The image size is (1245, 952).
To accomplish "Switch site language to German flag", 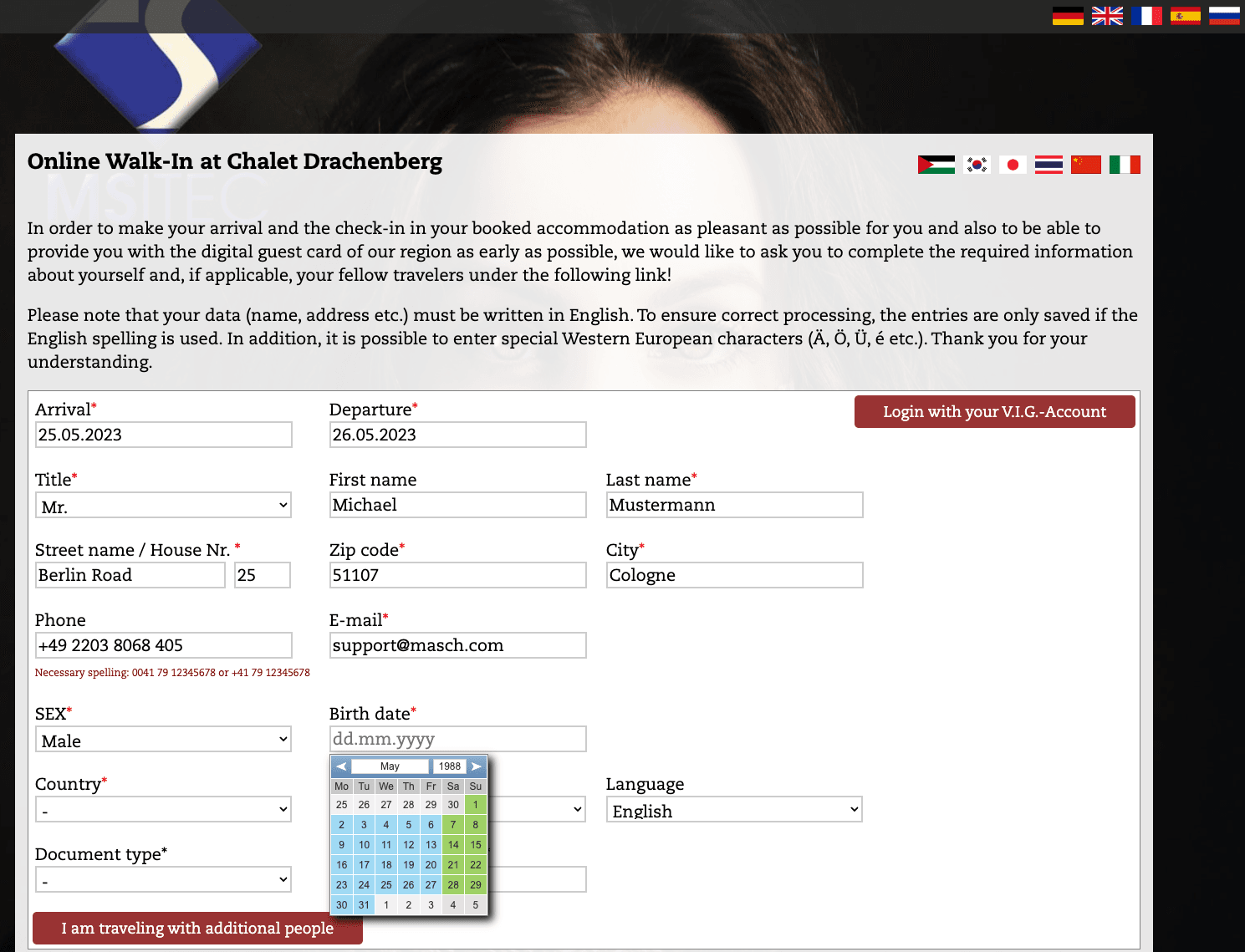I will click(1068, 15).
